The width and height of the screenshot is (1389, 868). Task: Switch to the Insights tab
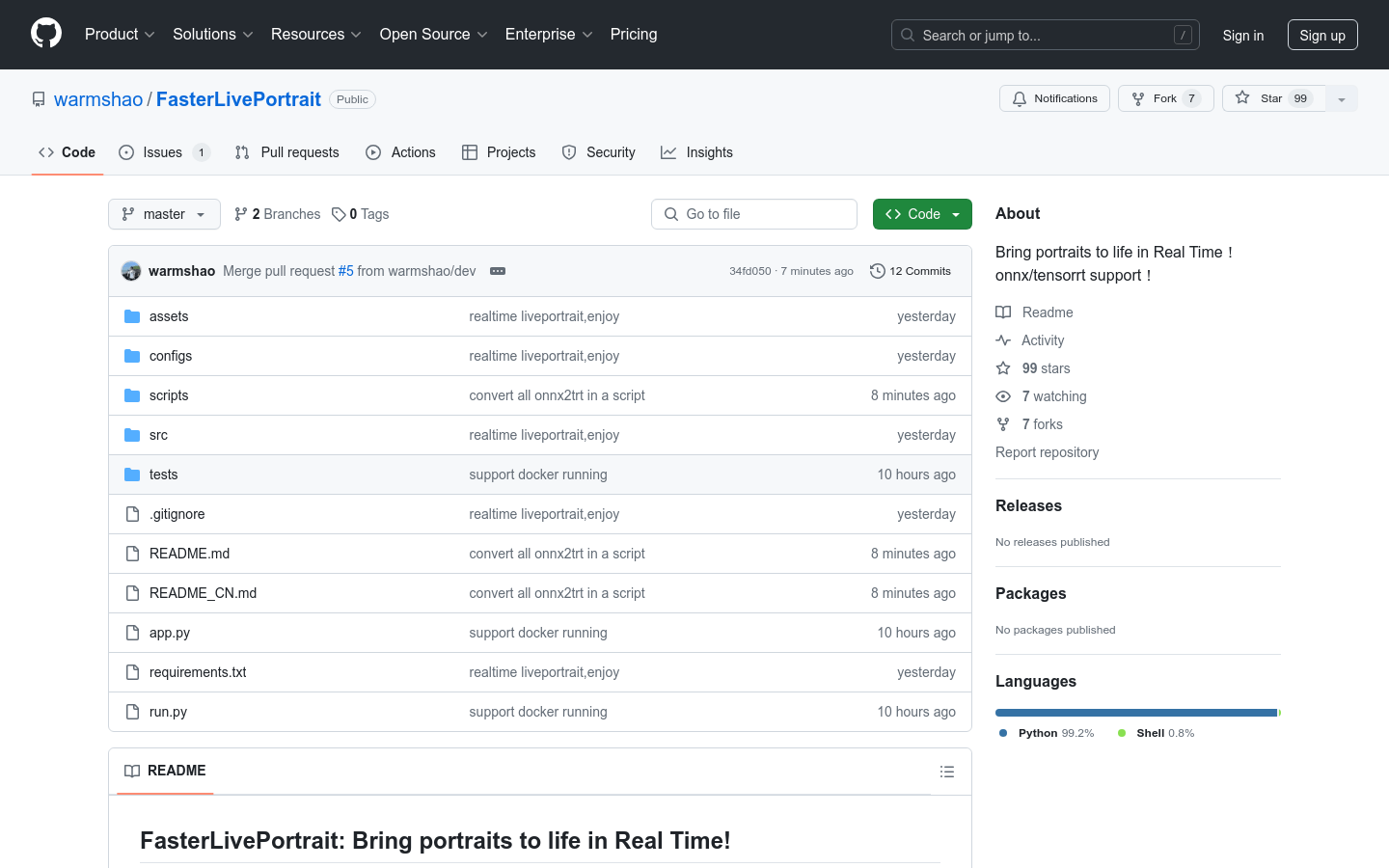696,152
